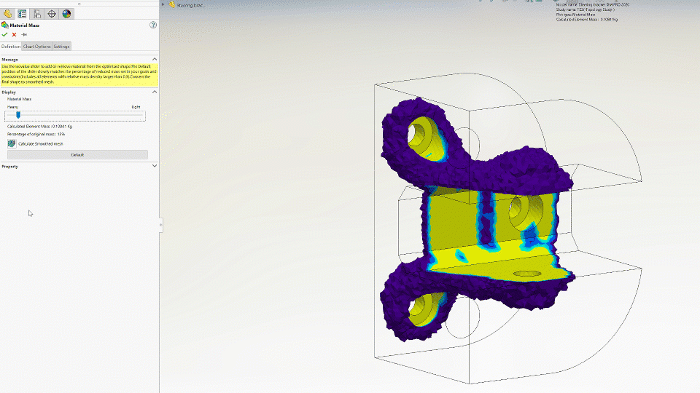Open the DimXpertManager crosshair tab icon

[52, 14]
